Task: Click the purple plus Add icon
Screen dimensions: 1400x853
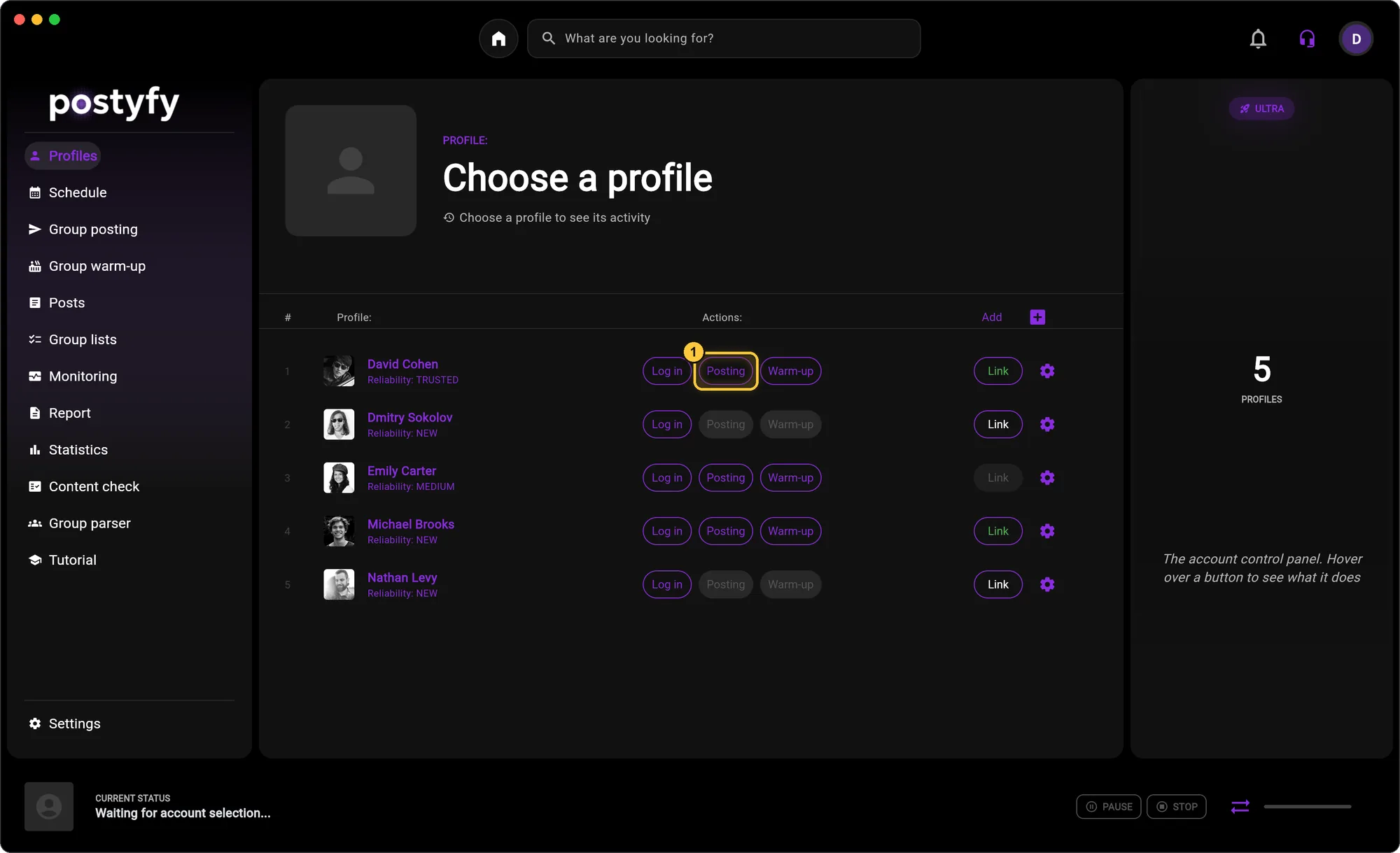Action: pyautogui.click(x=1037, y=317)
